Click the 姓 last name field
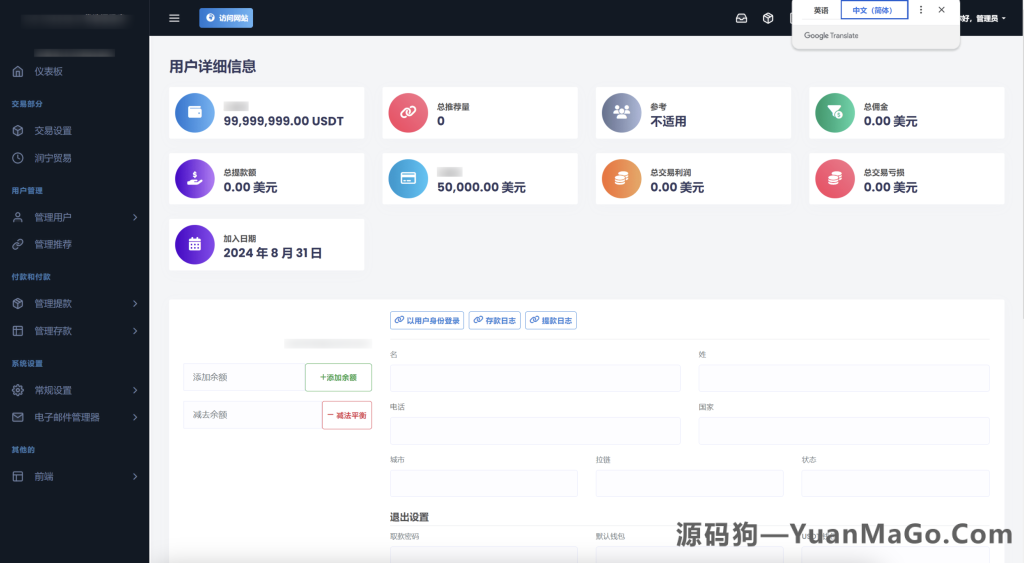This screenshot has width=1024, height=563. point(844,378)
